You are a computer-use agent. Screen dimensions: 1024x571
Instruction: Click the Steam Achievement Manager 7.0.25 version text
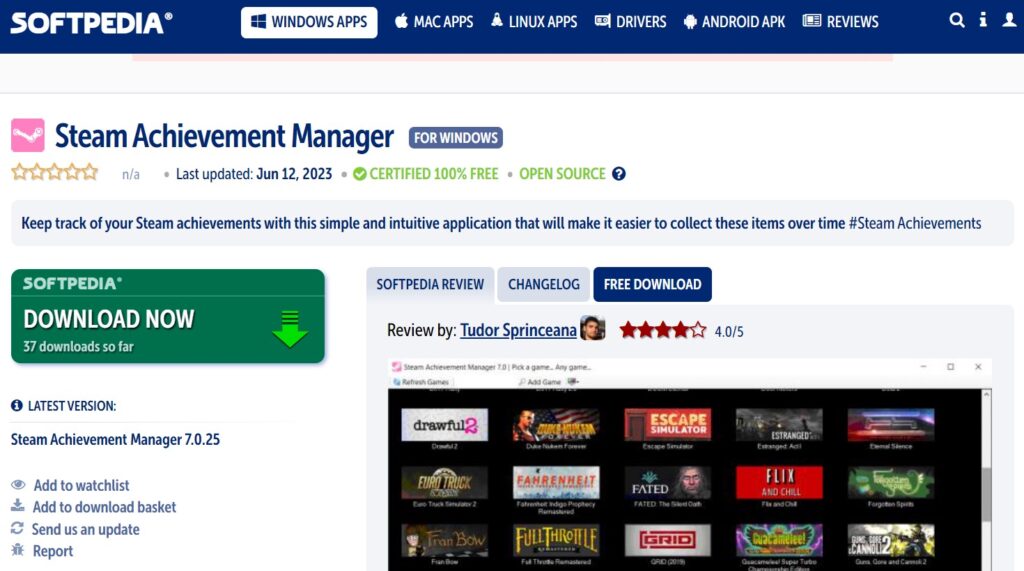click(116, 440)
